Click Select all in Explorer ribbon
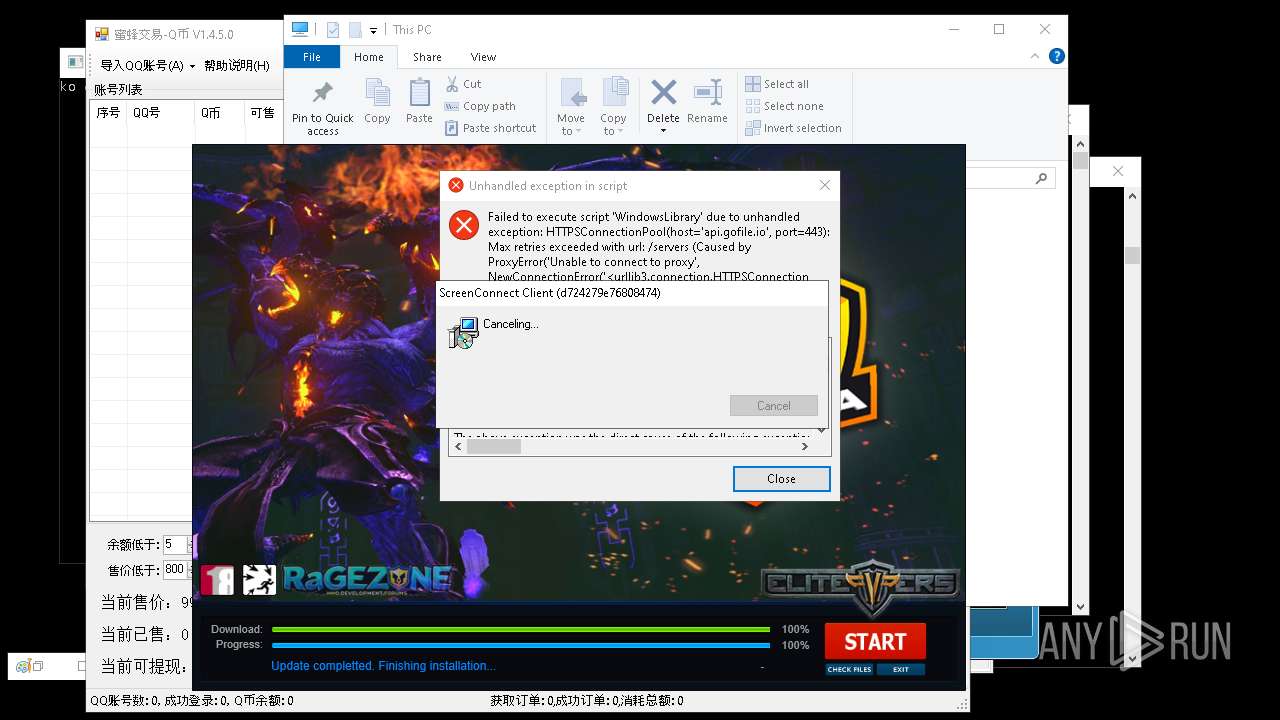Viewport: 1280px width, 720px height. point(777,84)
